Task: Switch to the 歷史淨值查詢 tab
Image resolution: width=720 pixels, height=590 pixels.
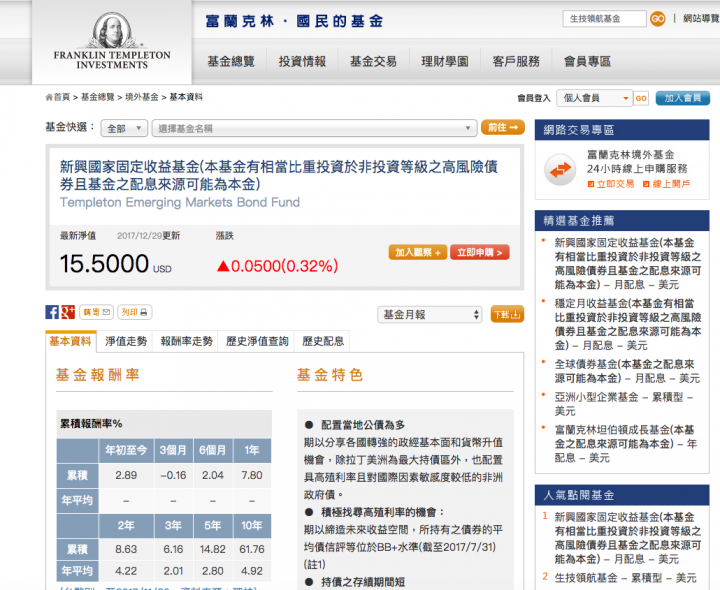Action: pyautogui.click(x=257, y=341)
